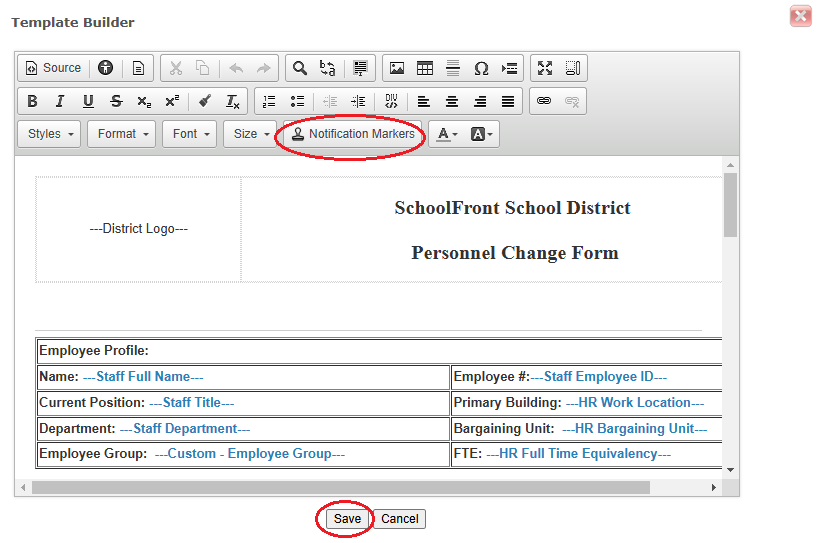The height and width of the screenshot is (543, 819).
Task: Click the accessibility help icon
Action: point(105,68)
